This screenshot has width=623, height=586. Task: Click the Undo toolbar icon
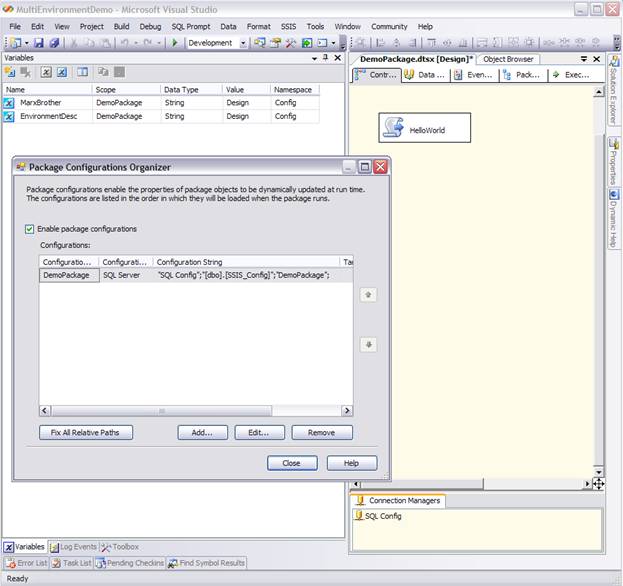click(x=124, y=43)
